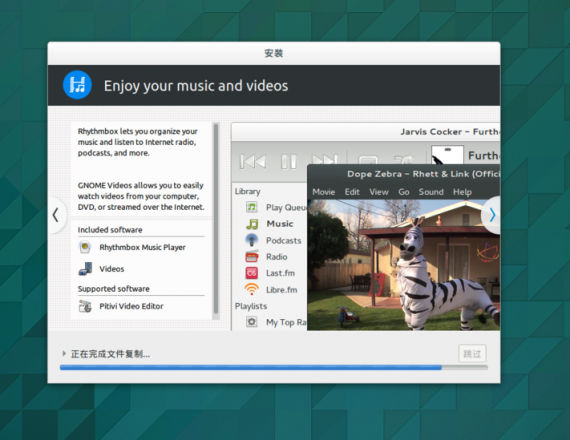This screenshot has height=440, width=570.
Task: Click the Dope Zebra video window title
Action: coord(423,174)
